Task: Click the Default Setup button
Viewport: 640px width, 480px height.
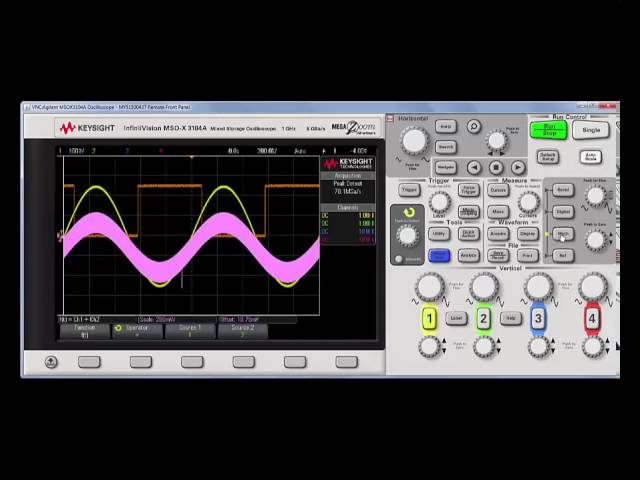Action: pyautogui.click(x=547, y=157)
